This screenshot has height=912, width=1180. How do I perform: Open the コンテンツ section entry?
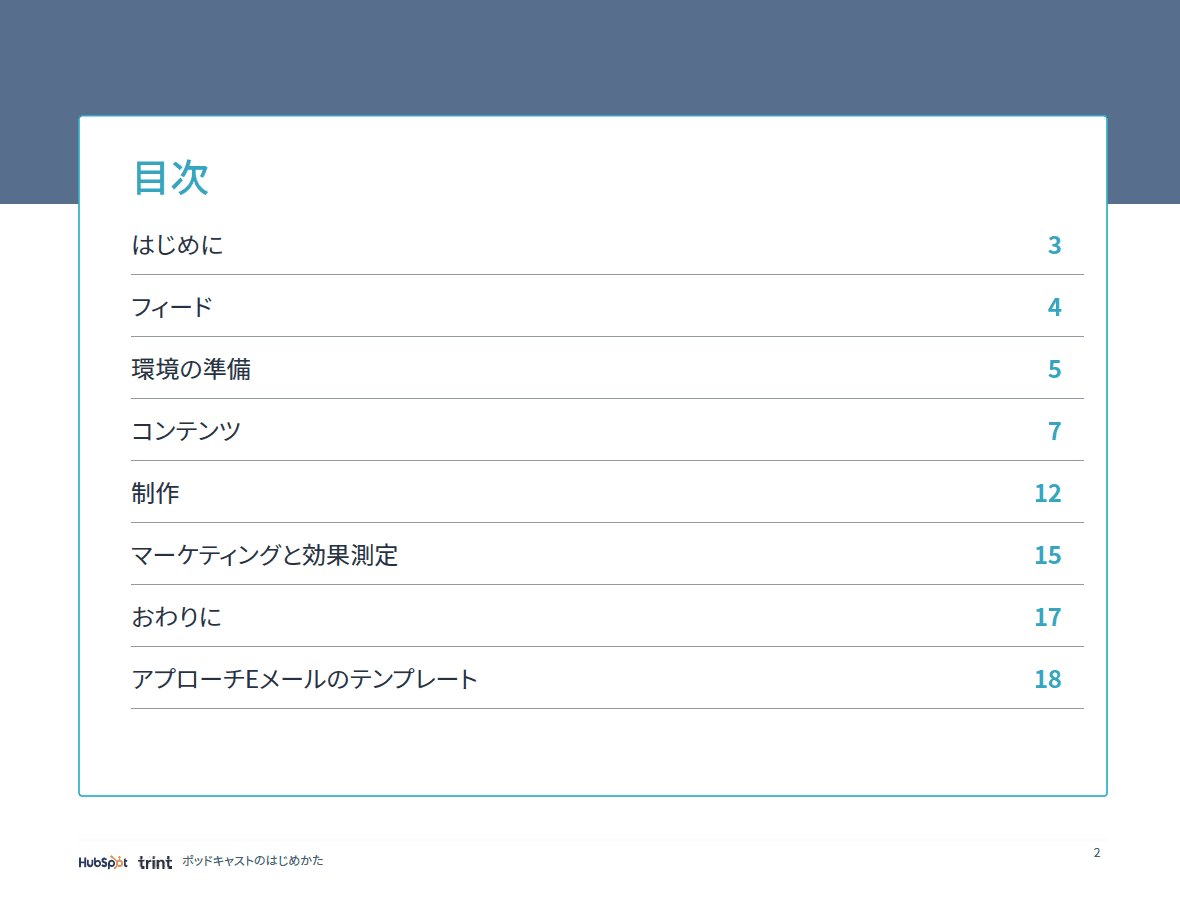186,431
